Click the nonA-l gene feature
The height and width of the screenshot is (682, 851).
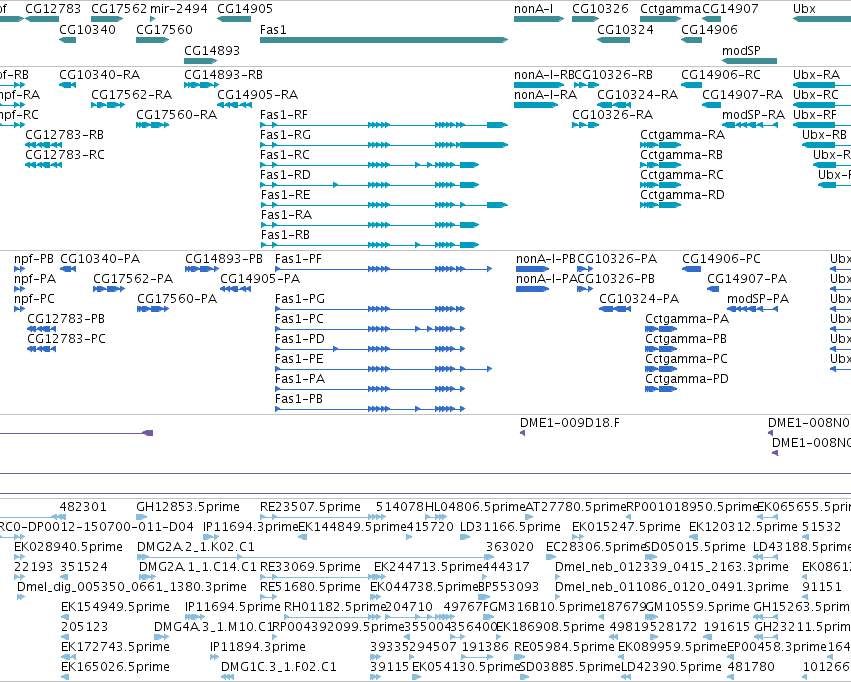[539, 19]
